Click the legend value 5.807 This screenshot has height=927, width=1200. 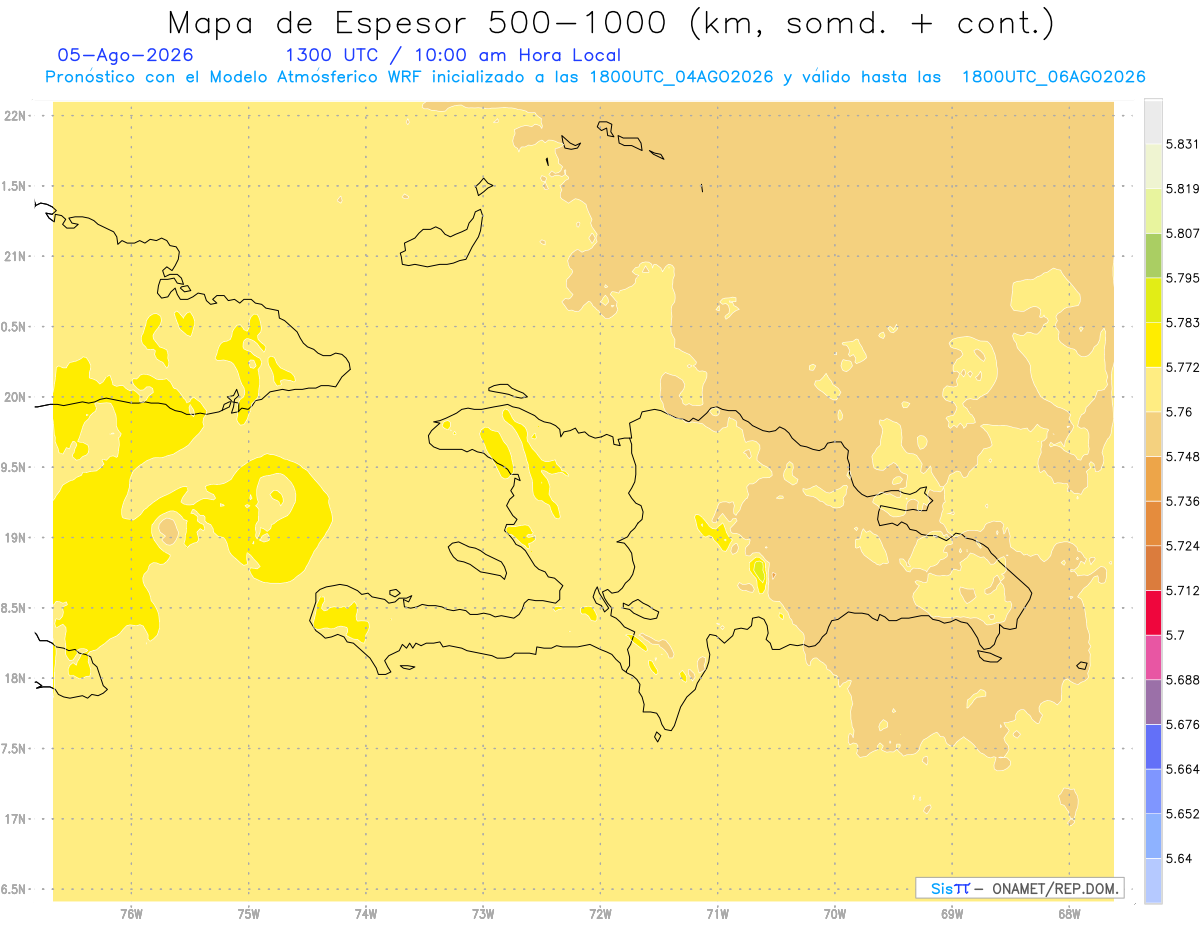coord(1182,233)
